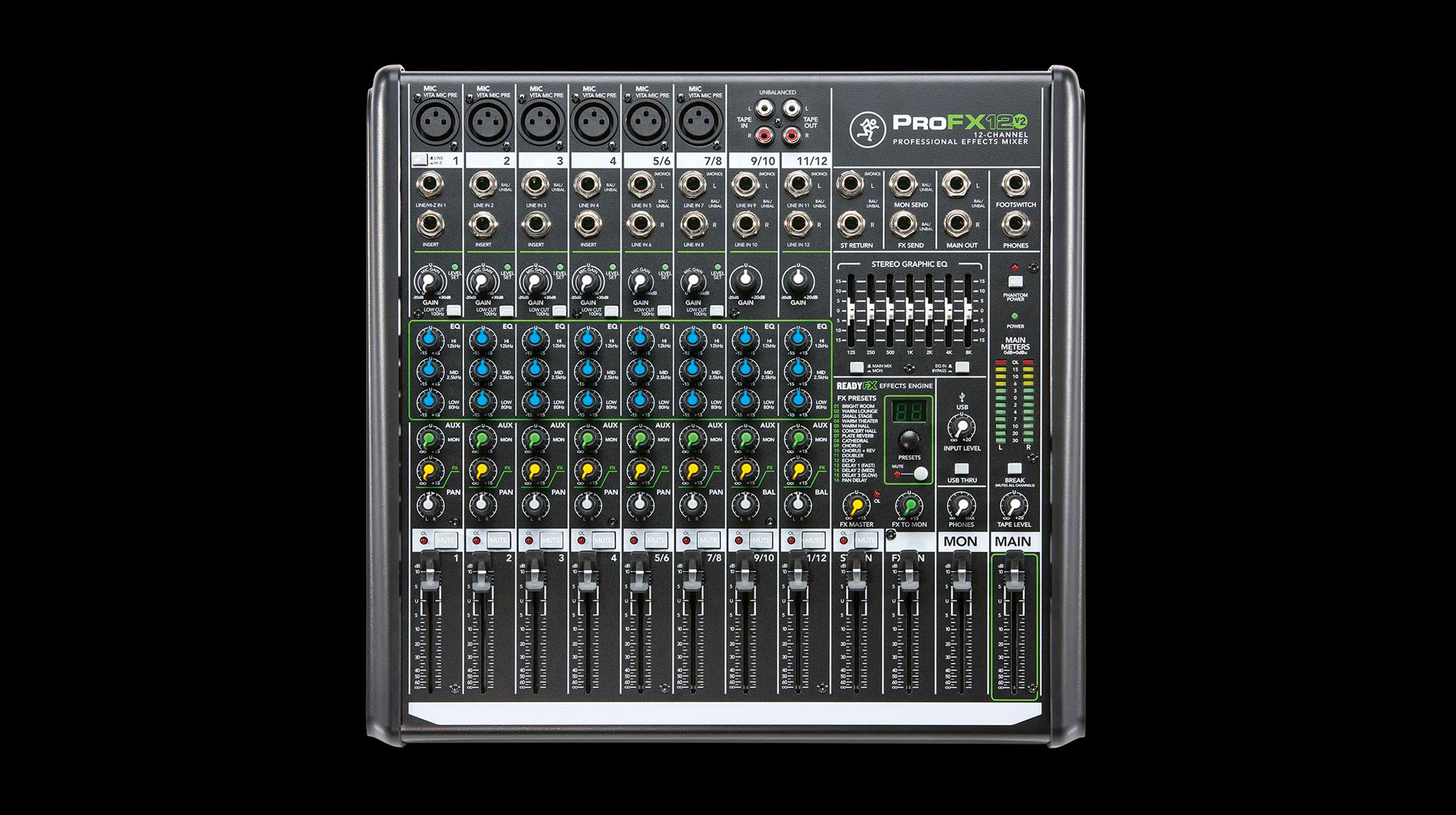Image resolution: width=1456 pixels, height=815 pixels.
Task: Click the ProFX12 product name
Action: [960, 122]
